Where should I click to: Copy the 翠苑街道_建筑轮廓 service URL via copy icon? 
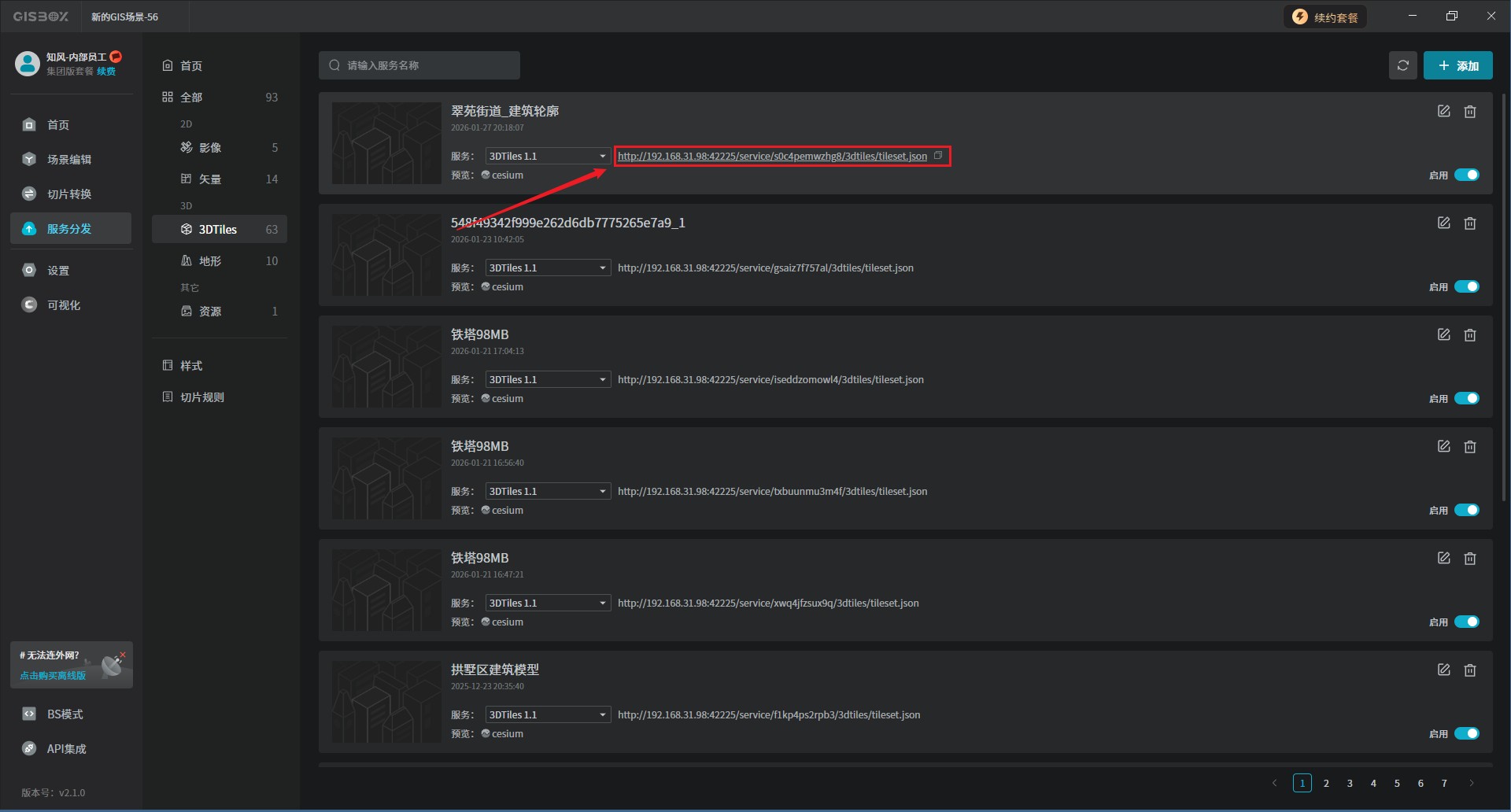pyautogui.click(x=938, y=156)
